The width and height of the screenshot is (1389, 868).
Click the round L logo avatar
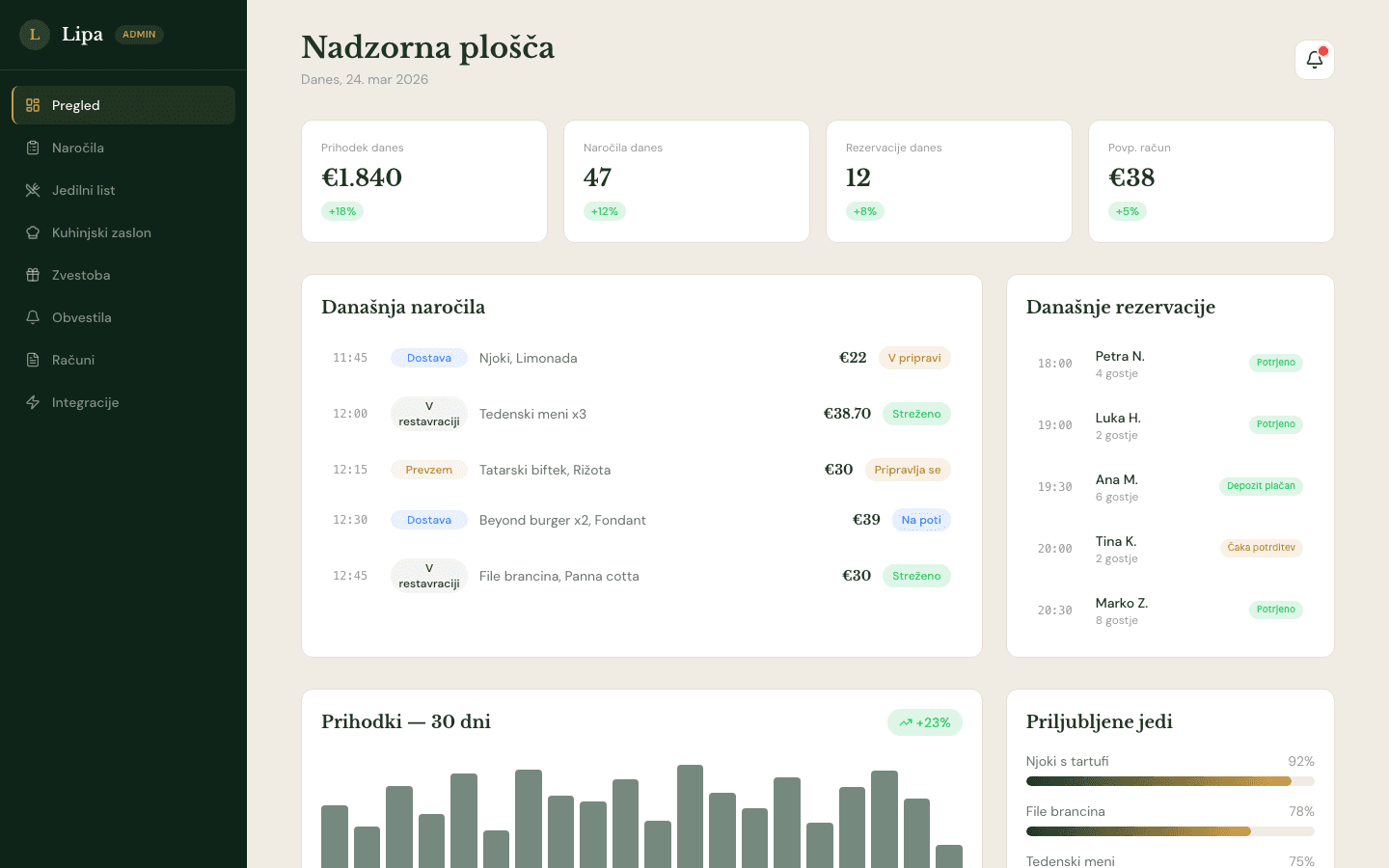(35, 35)
